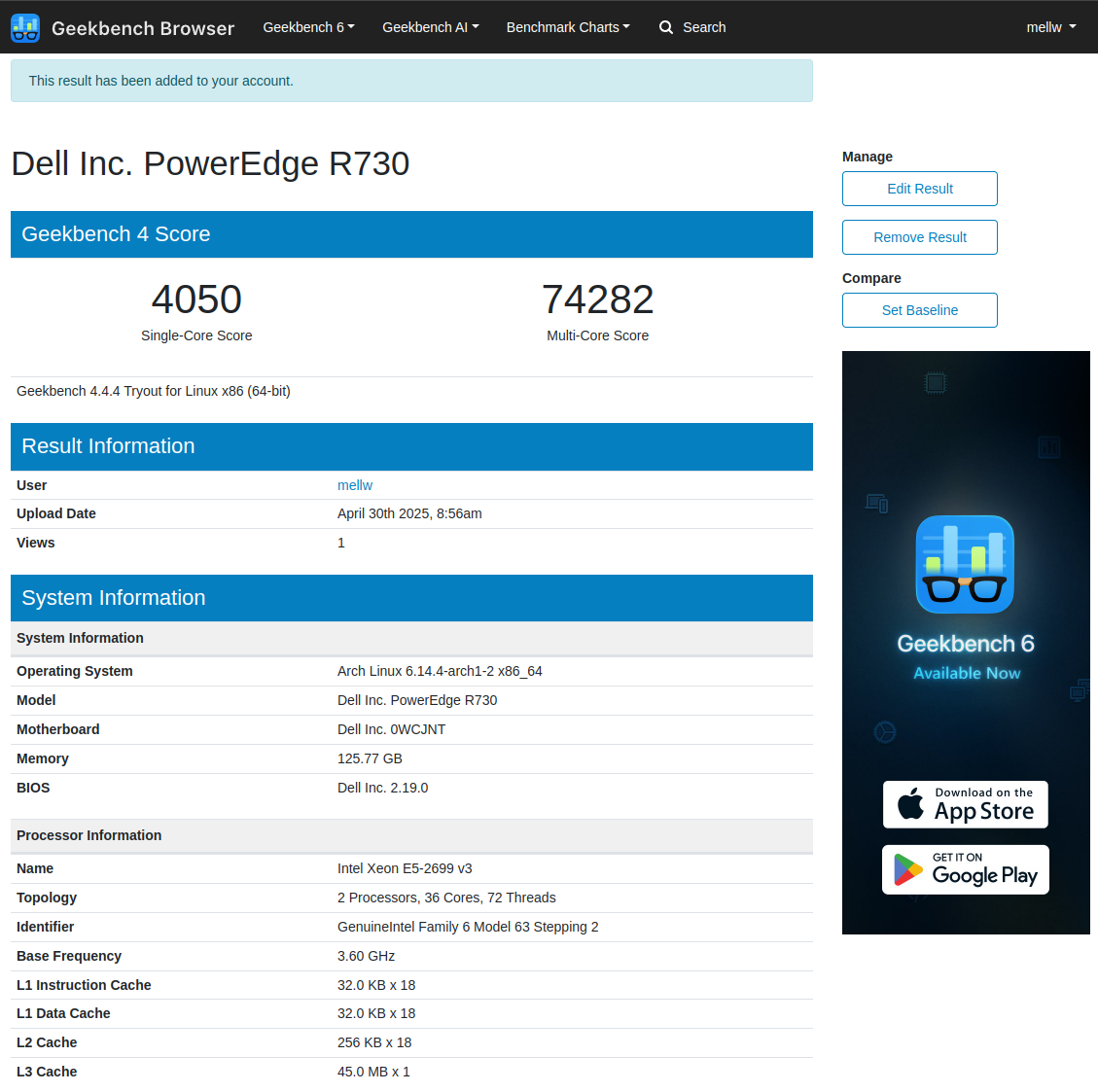Click the processor name 'Intel Xeon E5-2699 v3'

click(x=405, y=868)
